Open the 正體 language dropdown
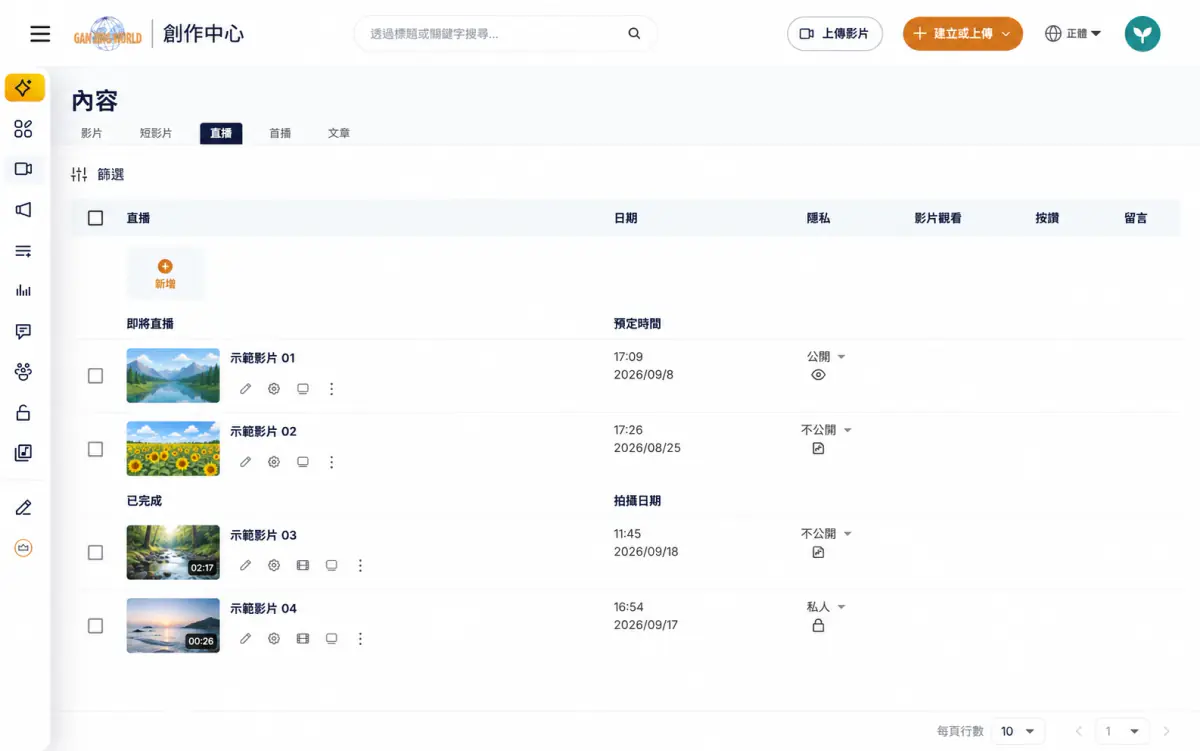 coord(1073,34)
